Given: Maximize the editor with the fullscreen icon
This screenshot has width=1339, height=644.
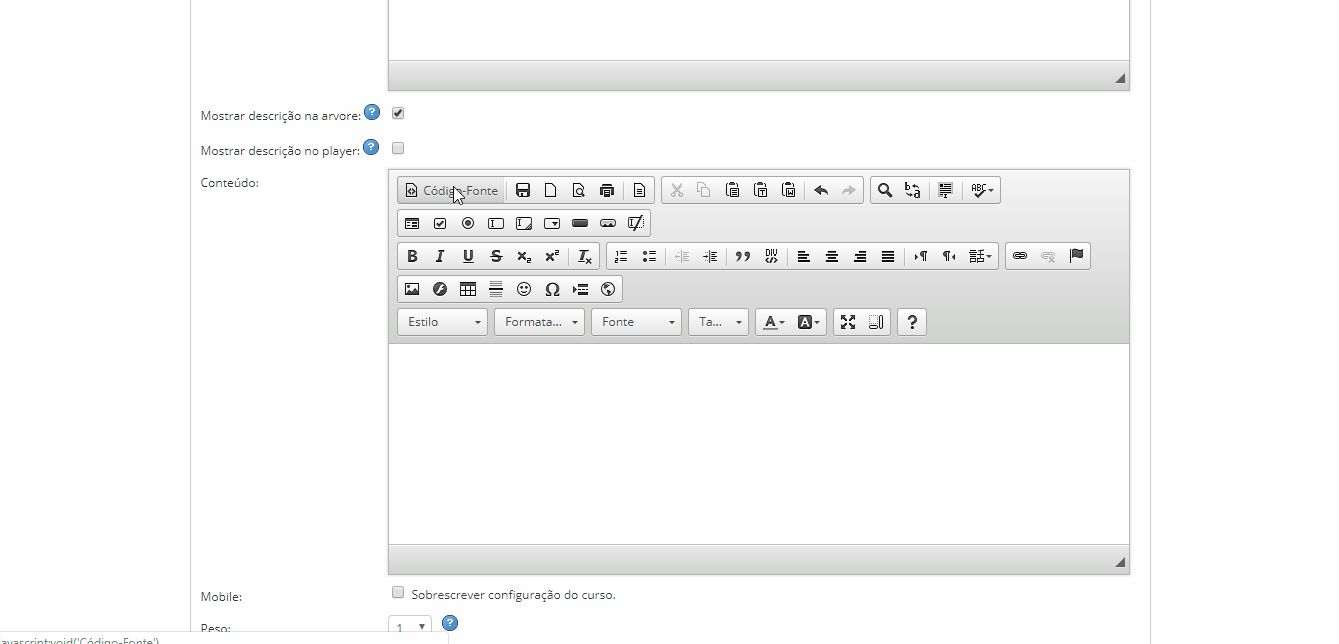Looking at the screenshot, I should click(x=848, y=322).
